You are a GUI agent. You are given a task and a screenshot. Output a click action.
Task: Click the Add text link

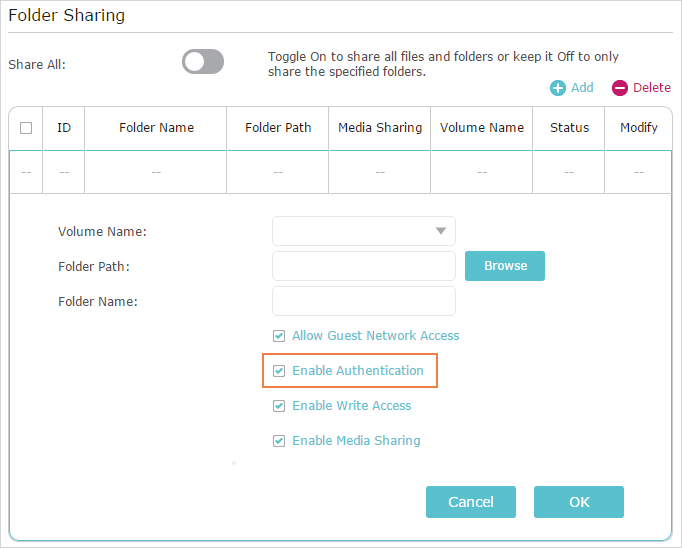coord(582,88)
